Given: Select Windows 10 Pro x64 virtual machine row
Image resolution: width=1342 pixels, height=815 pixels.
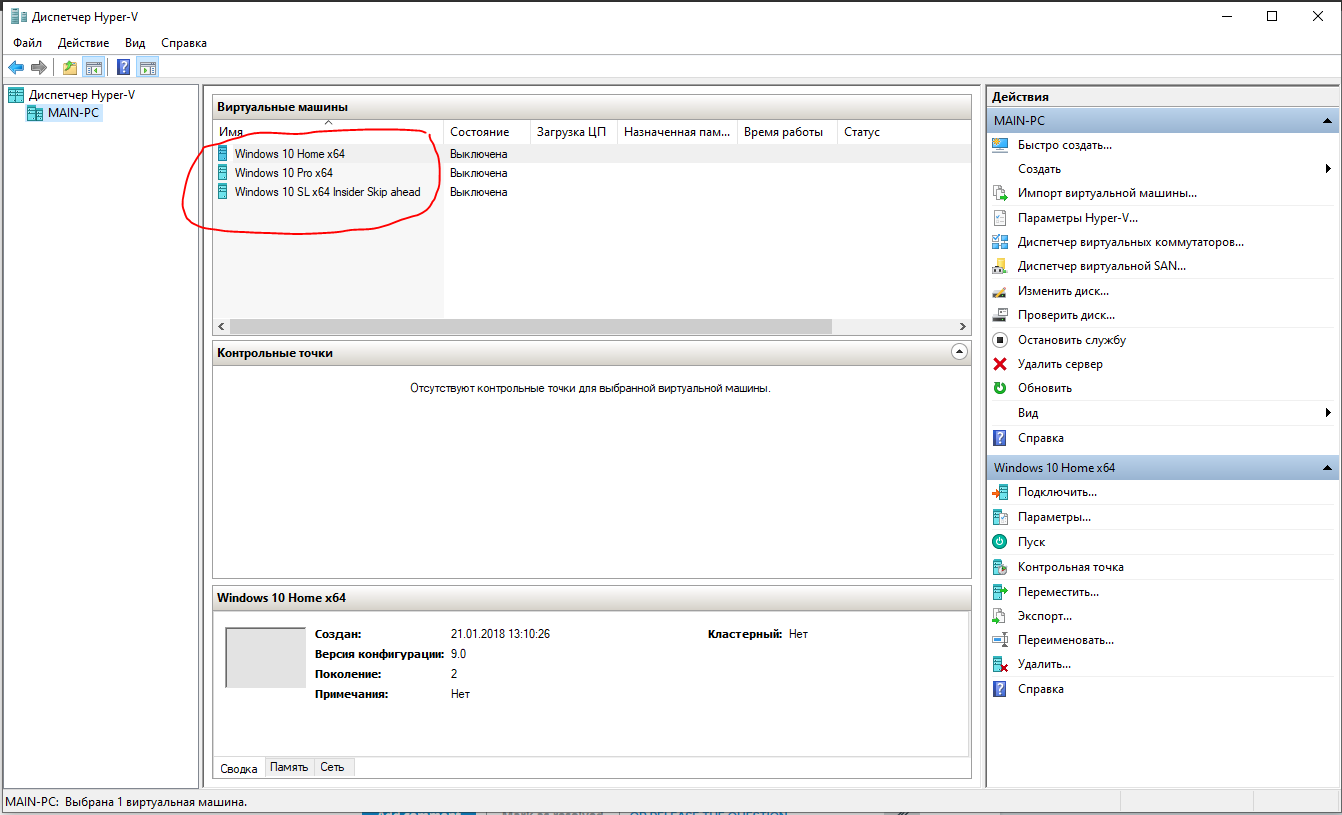Looking at the screenshot, I should point(591,173).
